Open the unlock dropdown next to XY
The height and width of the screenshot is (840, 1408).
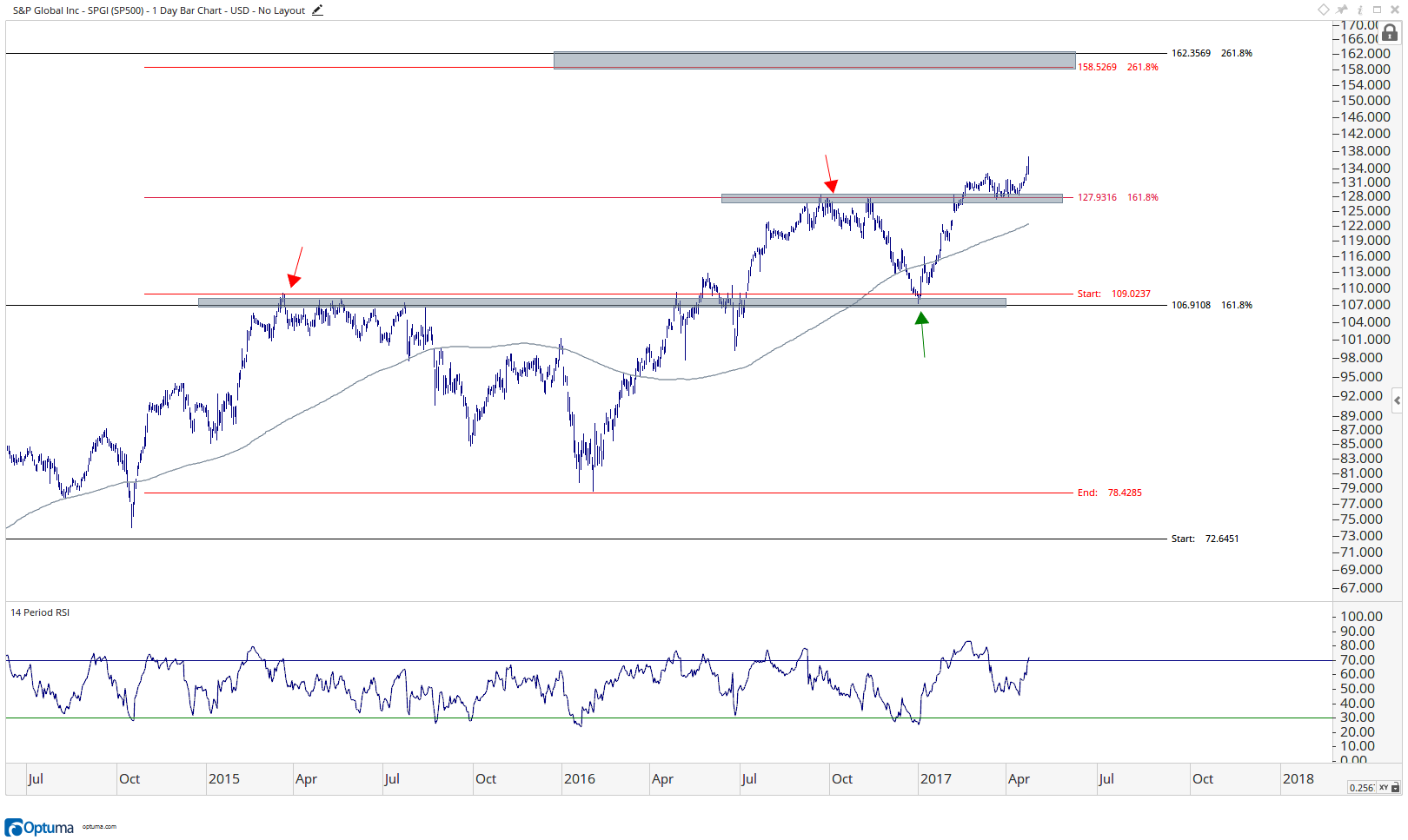point(1396,788)
